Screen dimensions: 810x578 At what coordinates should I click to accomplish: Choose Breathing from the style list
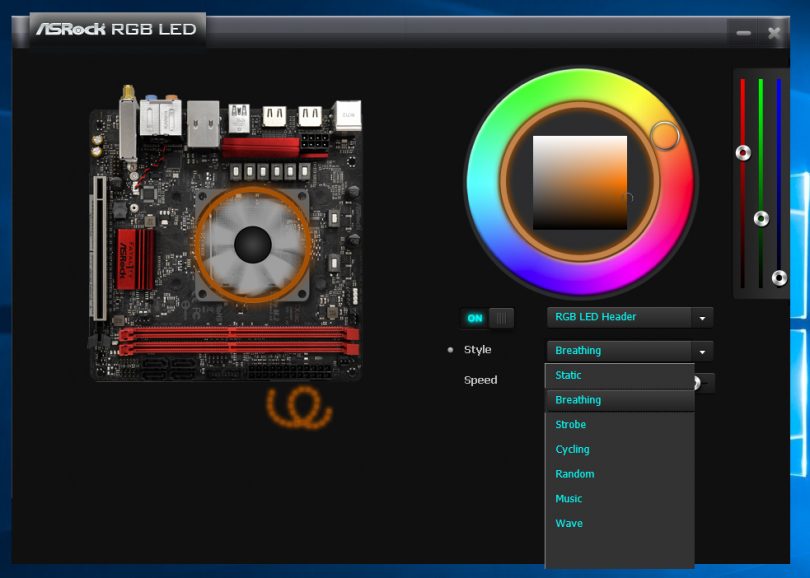point(578,400)
